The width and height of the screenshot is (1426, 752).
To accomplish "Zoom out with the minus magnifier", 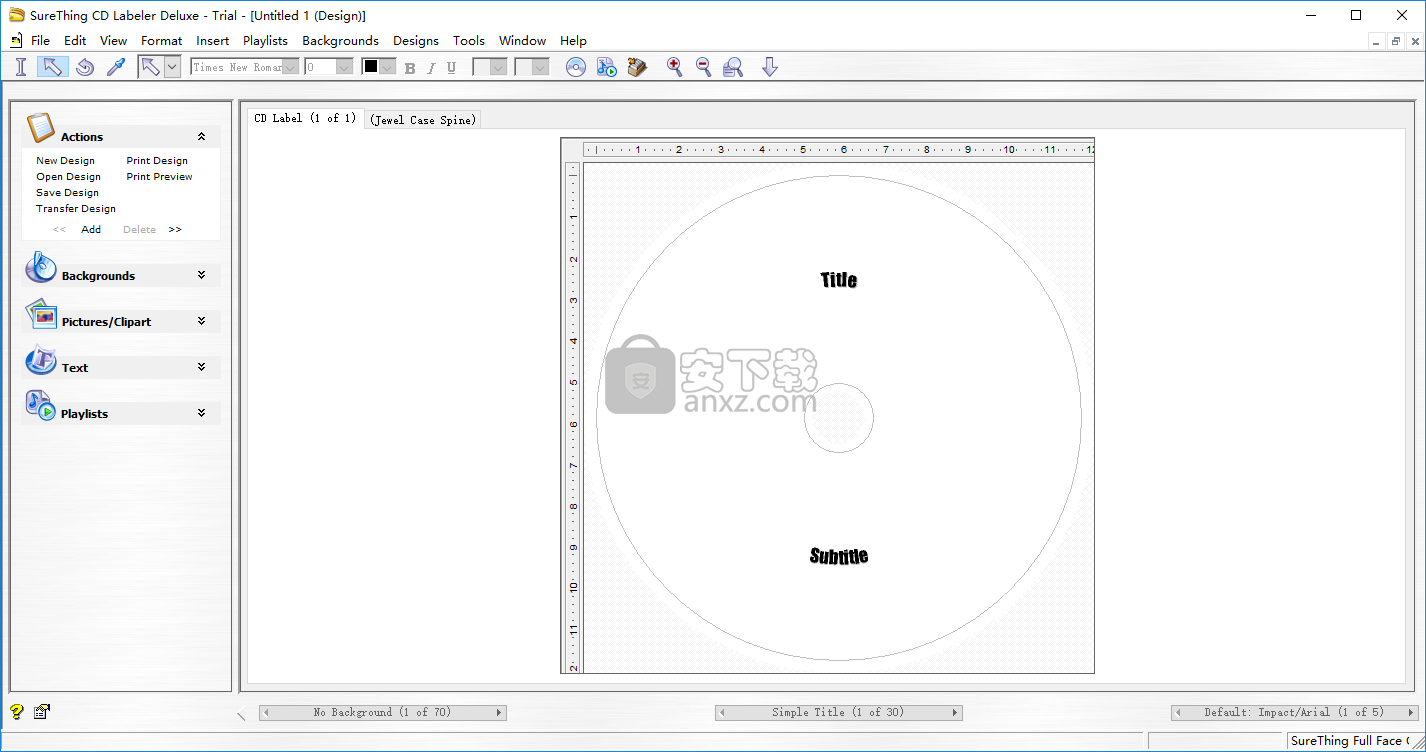I will [x=704, y=67].
